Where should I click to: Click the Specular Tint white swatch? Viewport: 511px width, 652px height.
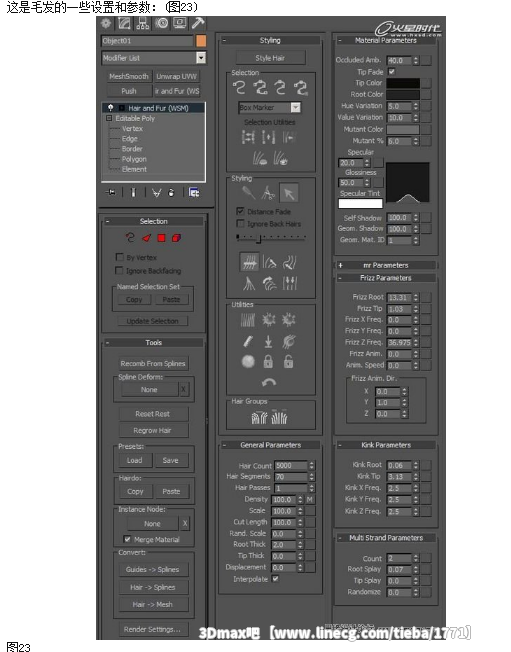[360, 203]
